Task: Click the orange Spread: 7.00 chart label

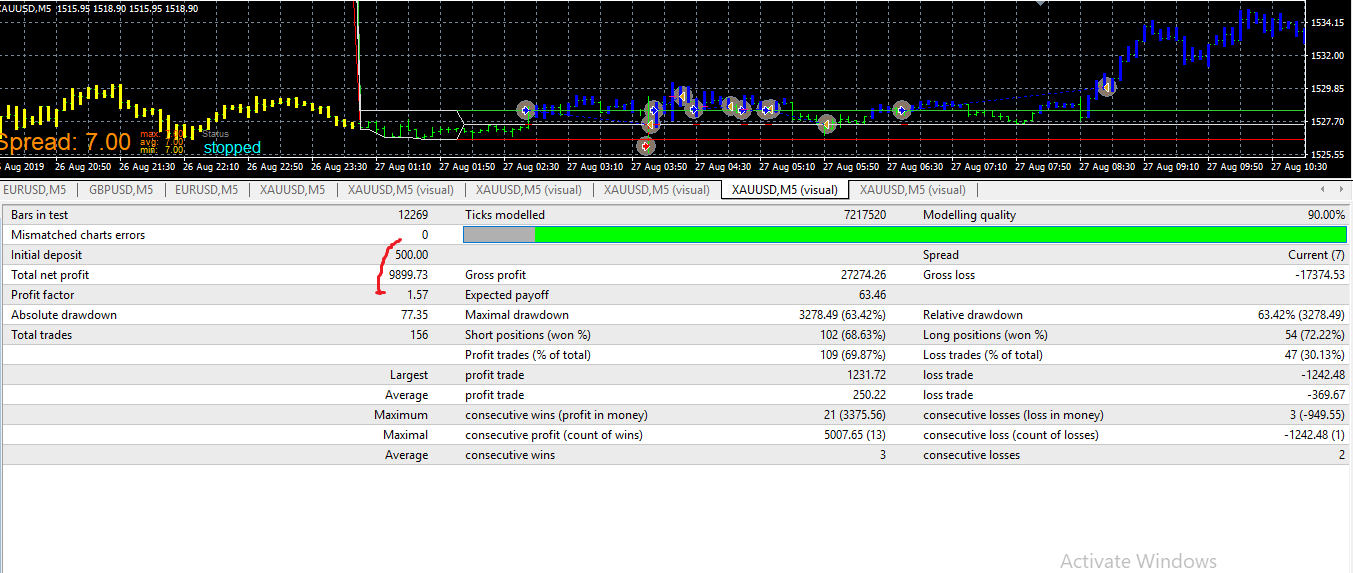Action: (x=66, y=142)
